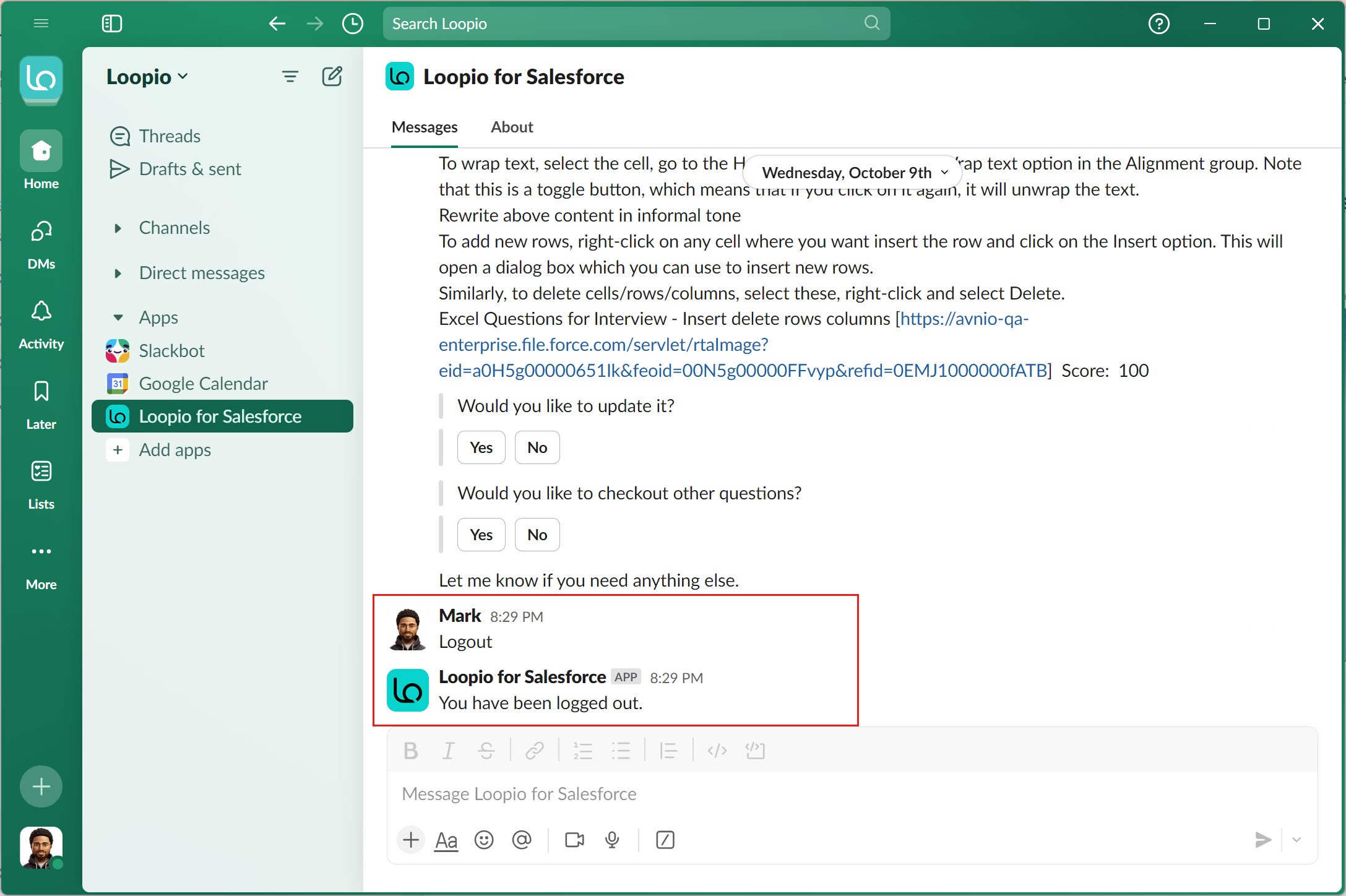This screenshot has width=1346, height=896.
Task: Open the attach plus button
Action: click(x=410, y=840)
